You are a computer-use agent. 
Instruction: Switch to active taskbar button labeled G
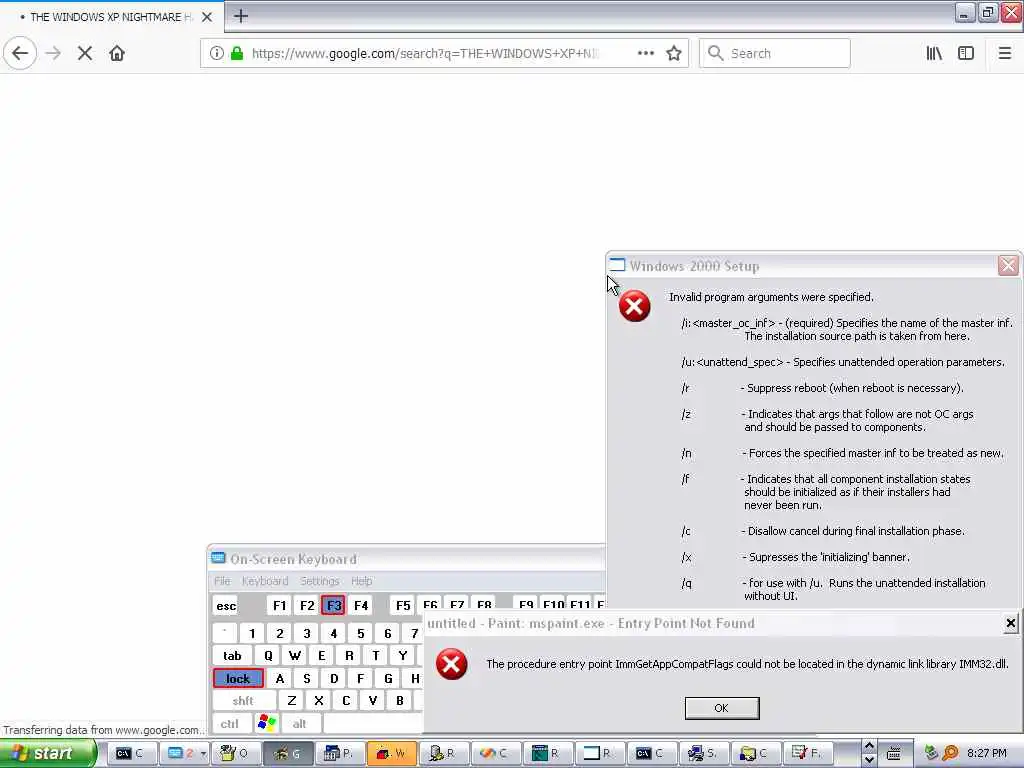coord(287,754)
